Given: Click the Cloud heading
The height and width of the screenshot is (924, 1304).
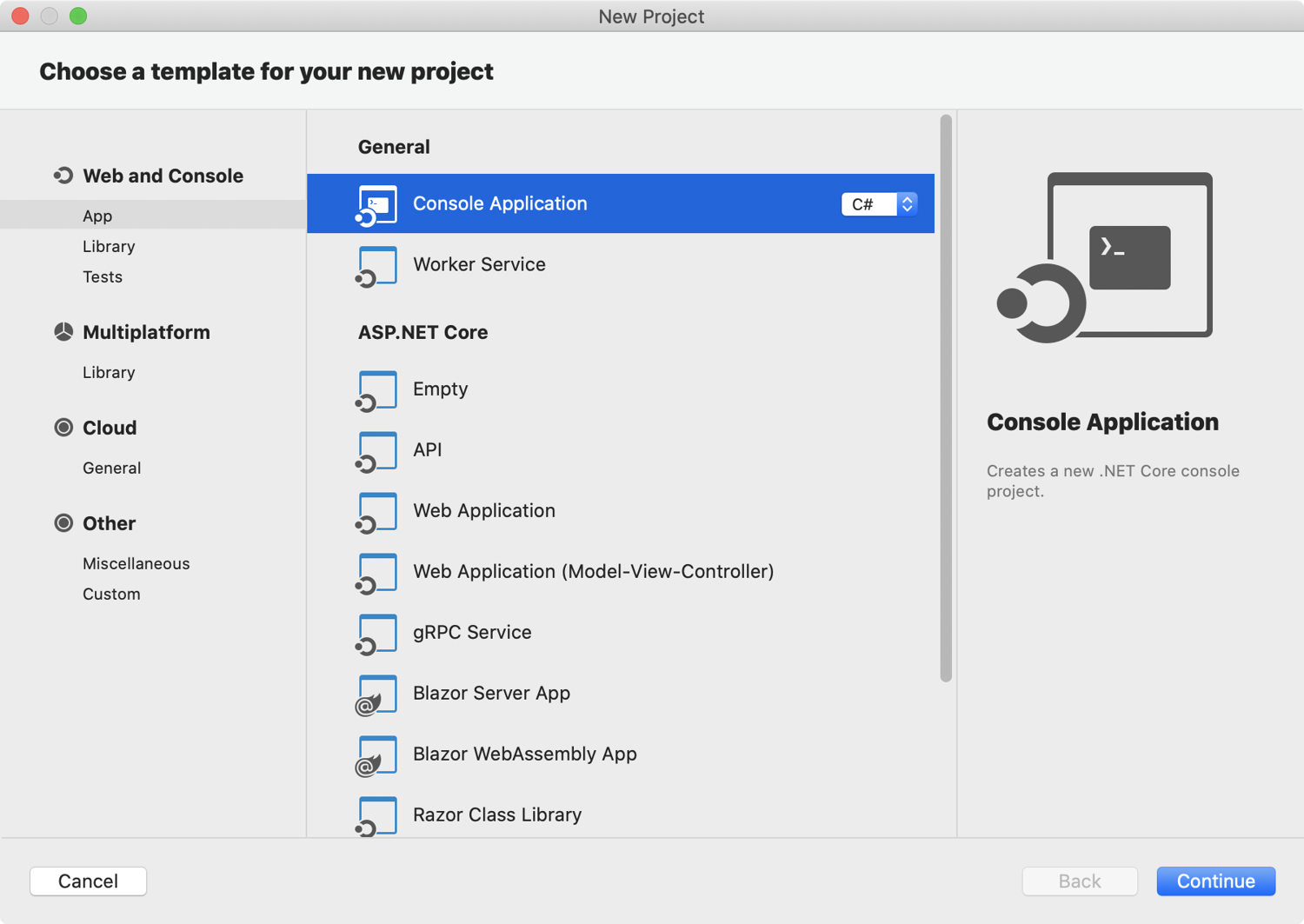Looking at the screenshot, I should click(x=110, y=428).
